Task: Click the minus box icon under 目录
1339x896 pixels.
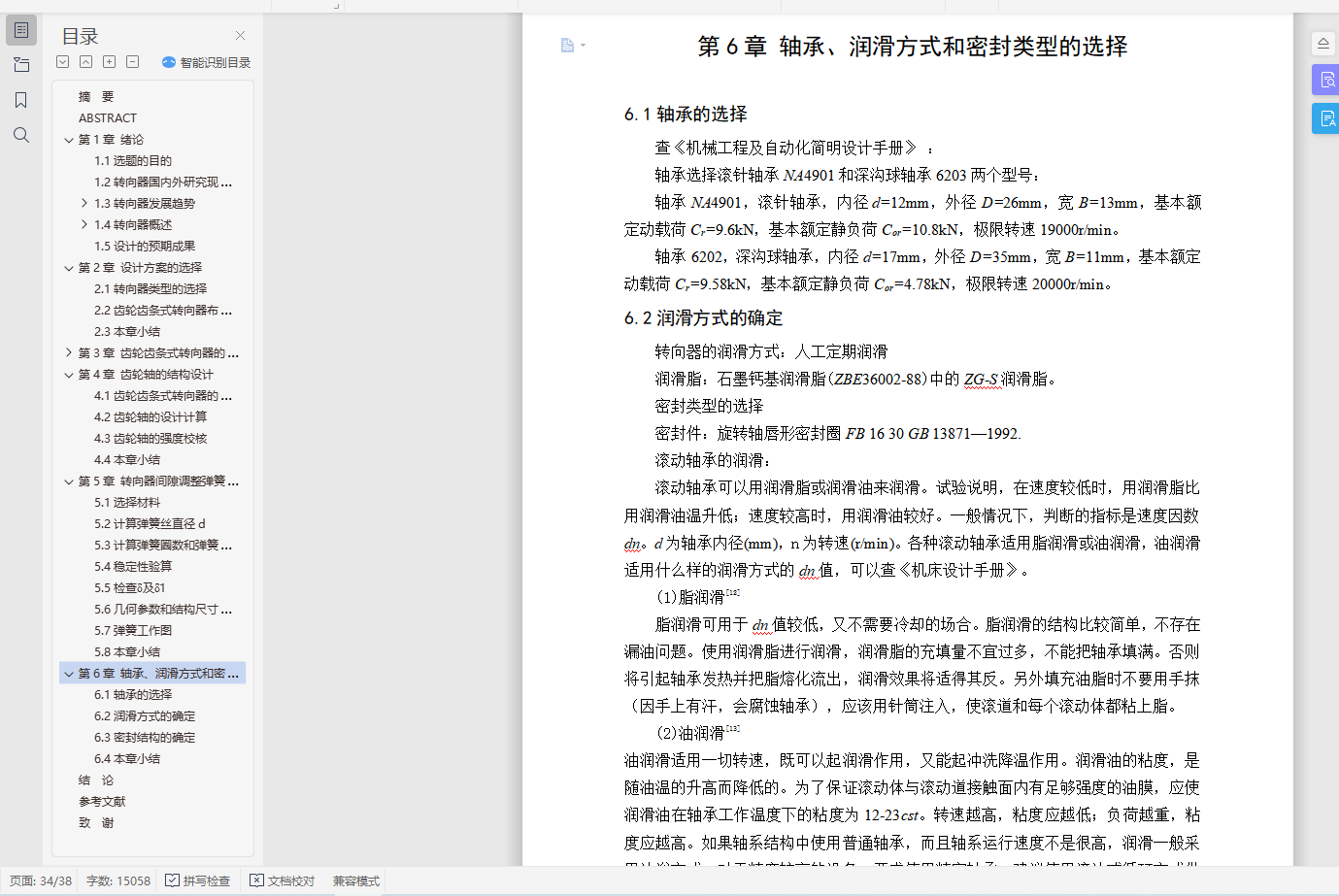Action: tap(133, 62)
